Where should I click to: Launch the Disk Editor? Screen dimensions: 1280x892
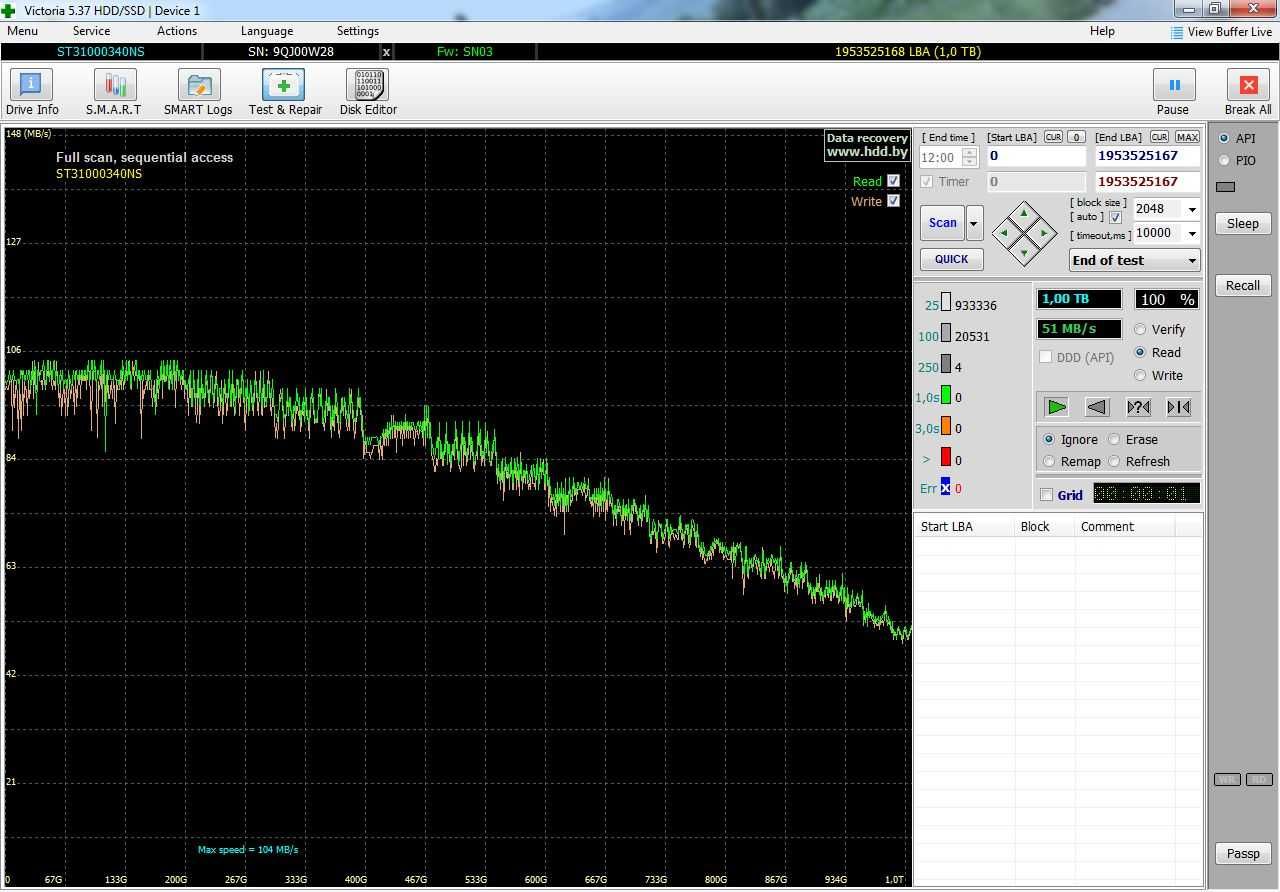tap(368, 93)
